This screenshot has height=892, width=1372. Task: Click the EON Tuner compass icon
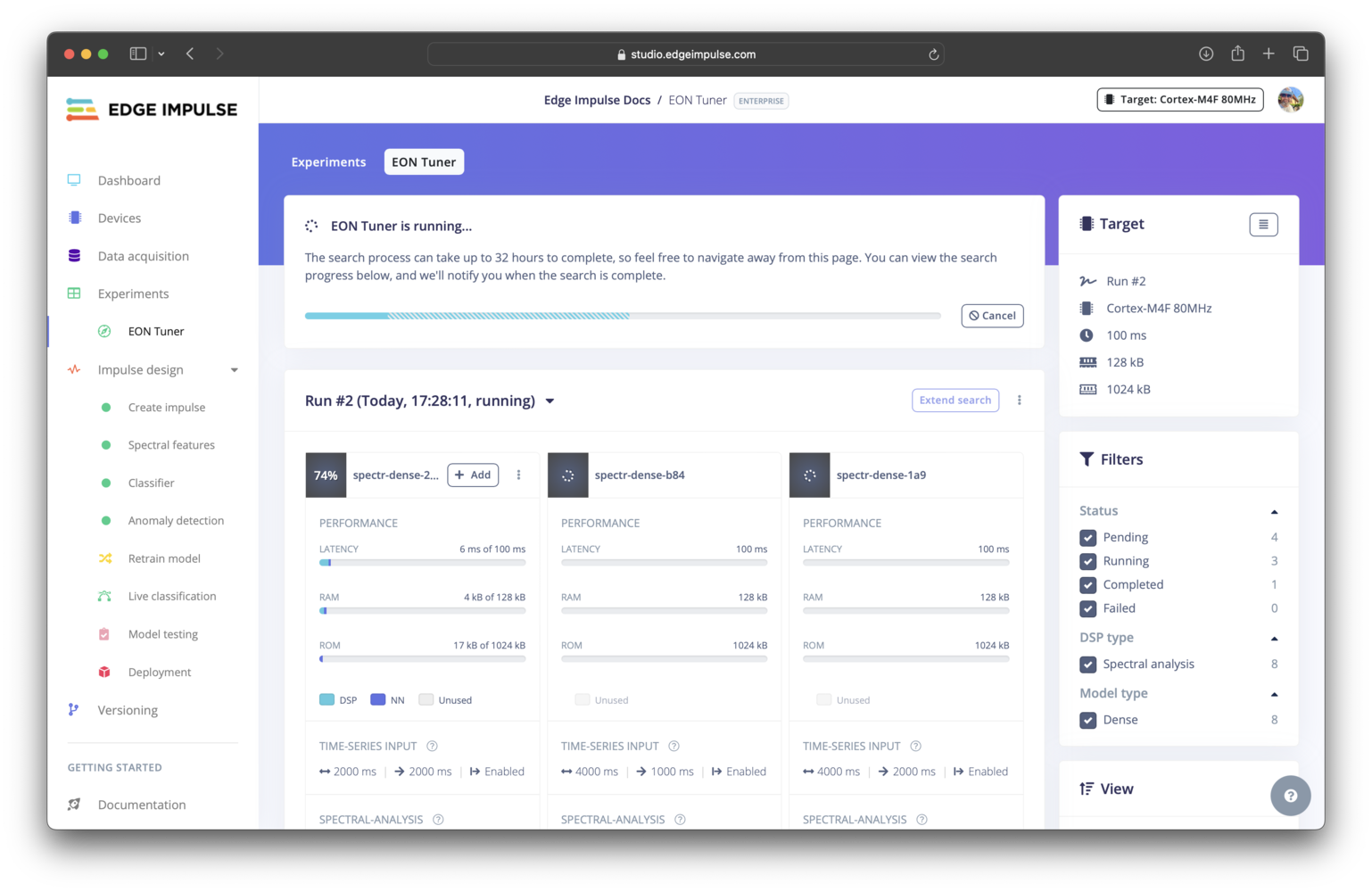tap(104, 331)
